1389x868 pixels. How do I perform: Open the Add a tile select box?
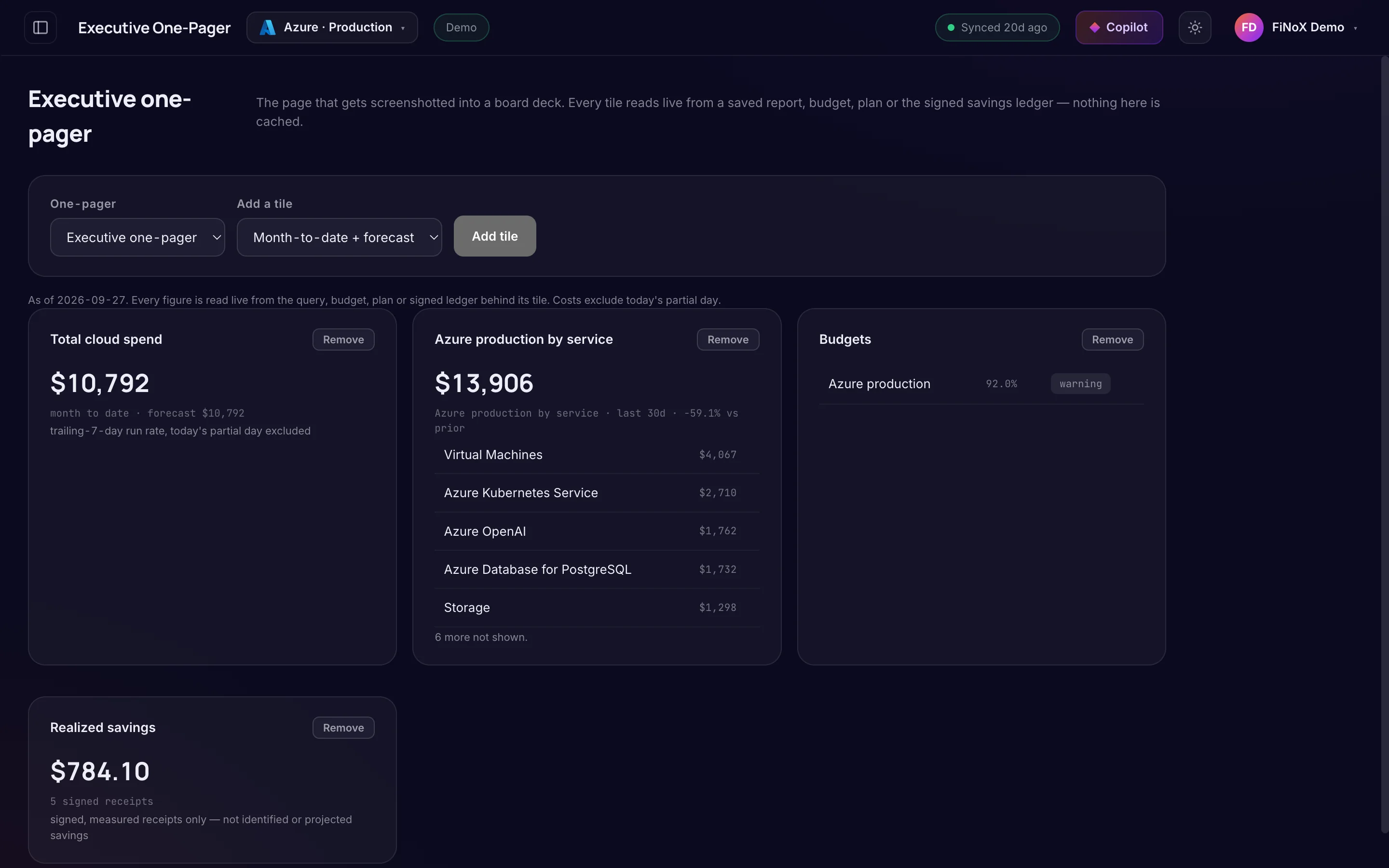[x=339, y=237]
